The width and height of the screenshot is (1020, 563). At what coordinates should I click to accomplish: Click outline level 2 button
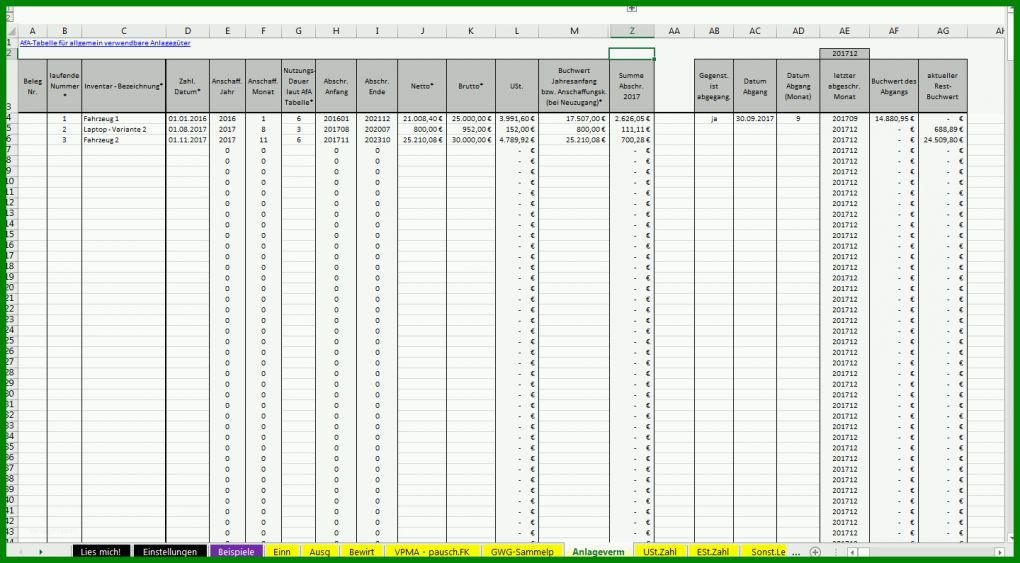click(x=9, y=18)
